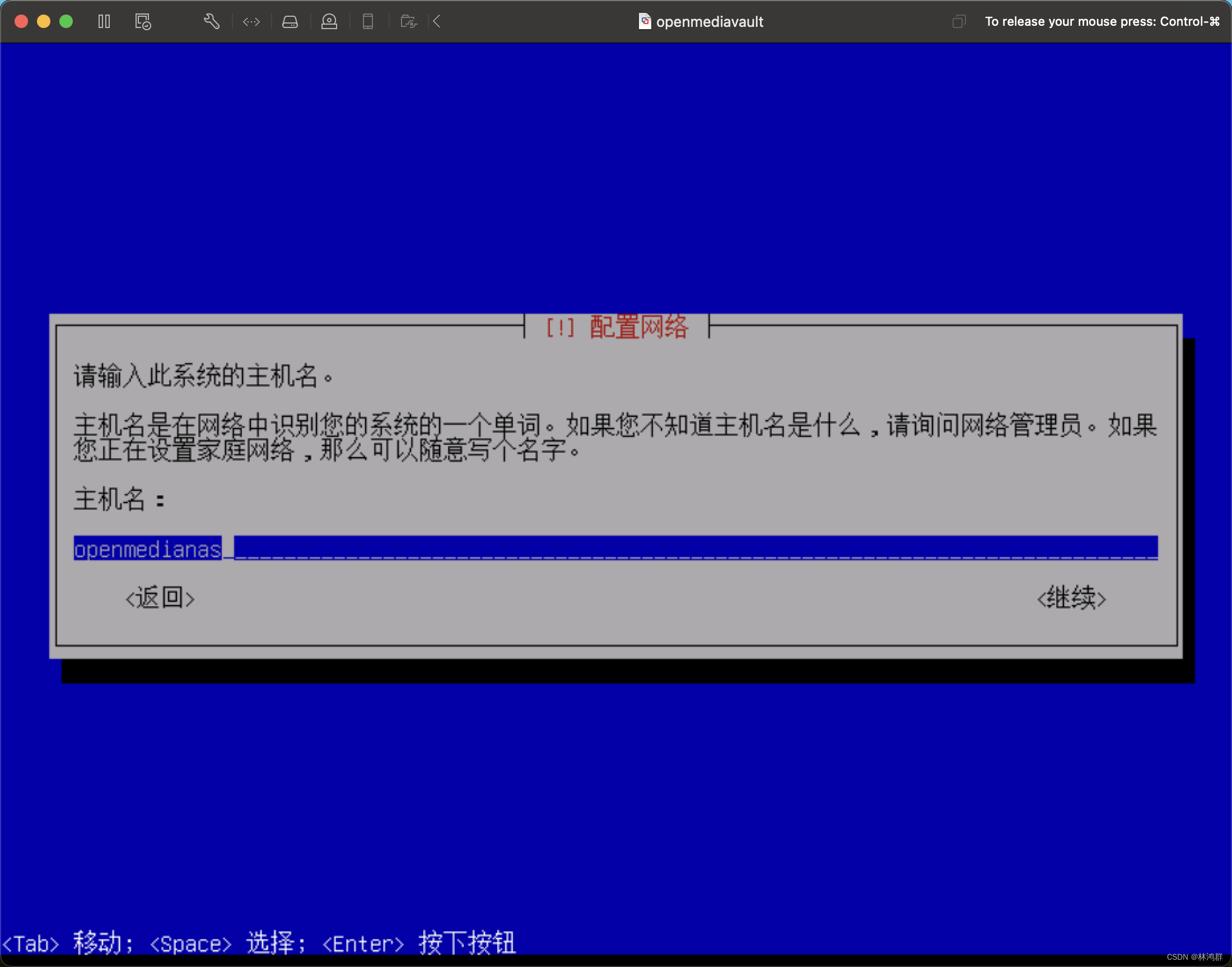Viewport: 1232px width, 967px height.
Task: Click the openmediavault window title
Action: pos(709,21)
